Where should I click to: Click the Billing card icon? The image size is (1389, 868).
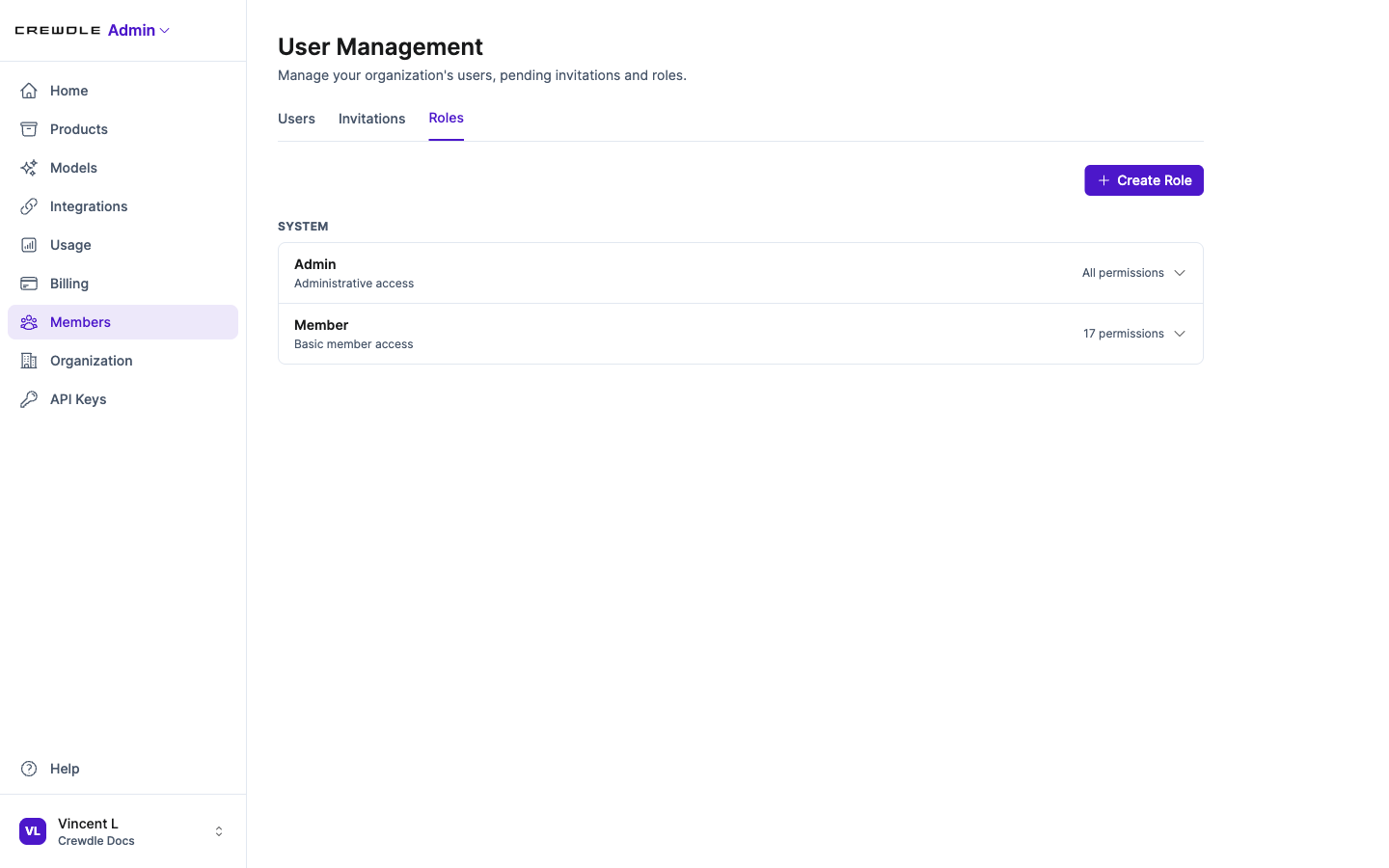point(29,284)
